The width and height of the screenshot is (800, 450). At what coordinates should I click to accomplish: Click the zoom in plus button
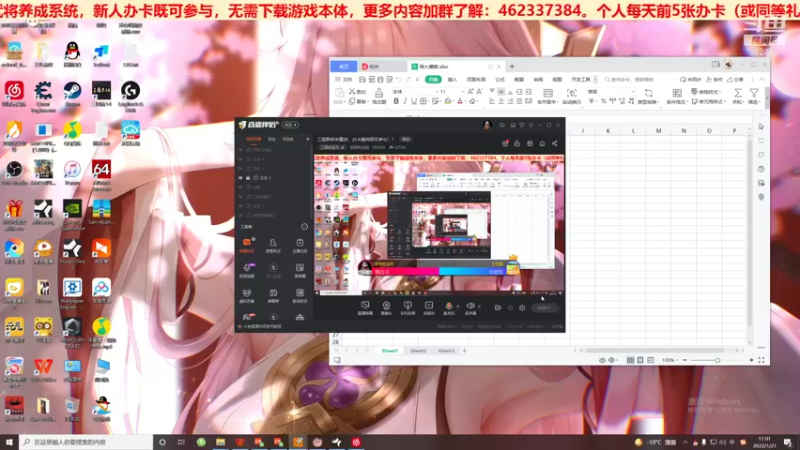point(751,360)
